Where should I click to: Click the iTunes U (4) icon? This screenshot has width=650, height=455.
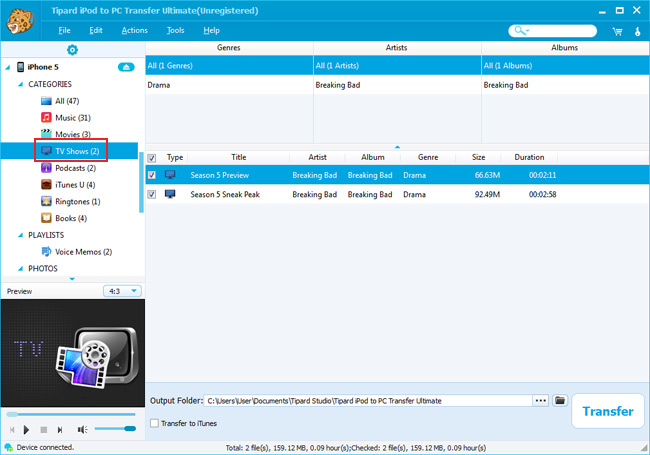(46, 184)
